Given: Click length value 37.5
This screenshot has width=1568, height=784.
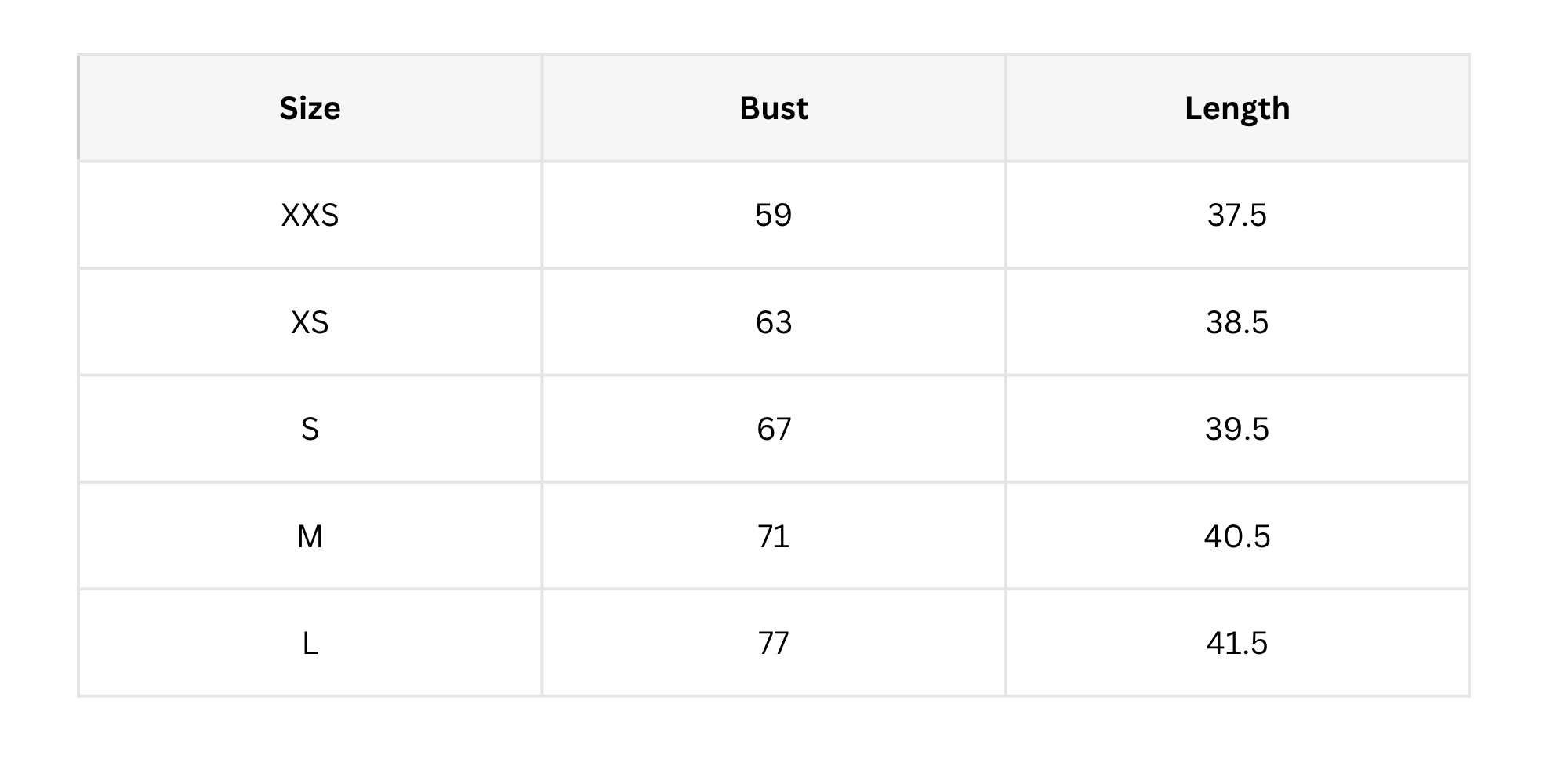Looking at the screenshot, I should point(1237,215).
